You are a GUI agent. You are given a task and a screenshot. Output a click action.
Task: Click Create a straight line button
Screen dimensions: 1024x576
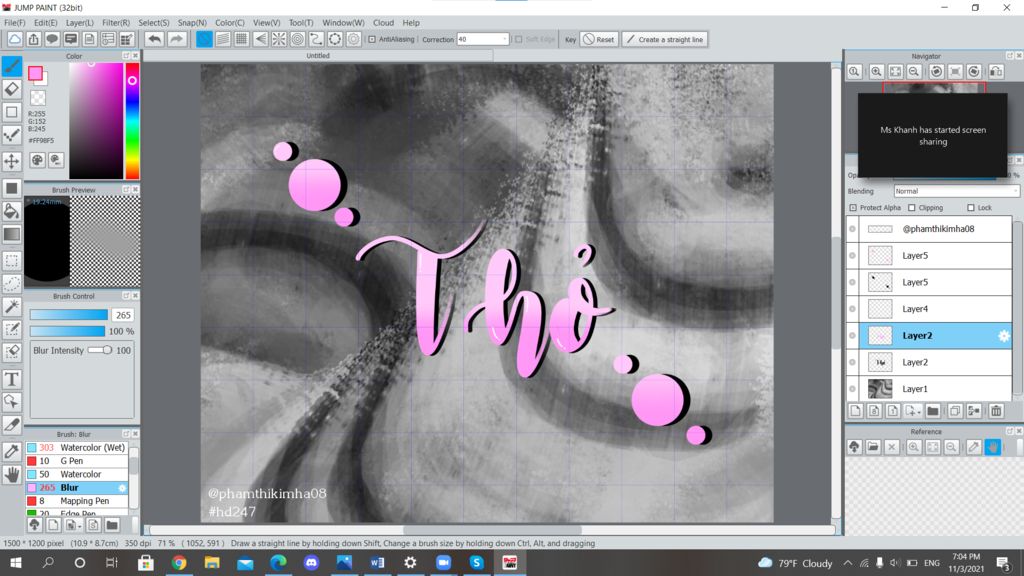[x=665, y=39]
